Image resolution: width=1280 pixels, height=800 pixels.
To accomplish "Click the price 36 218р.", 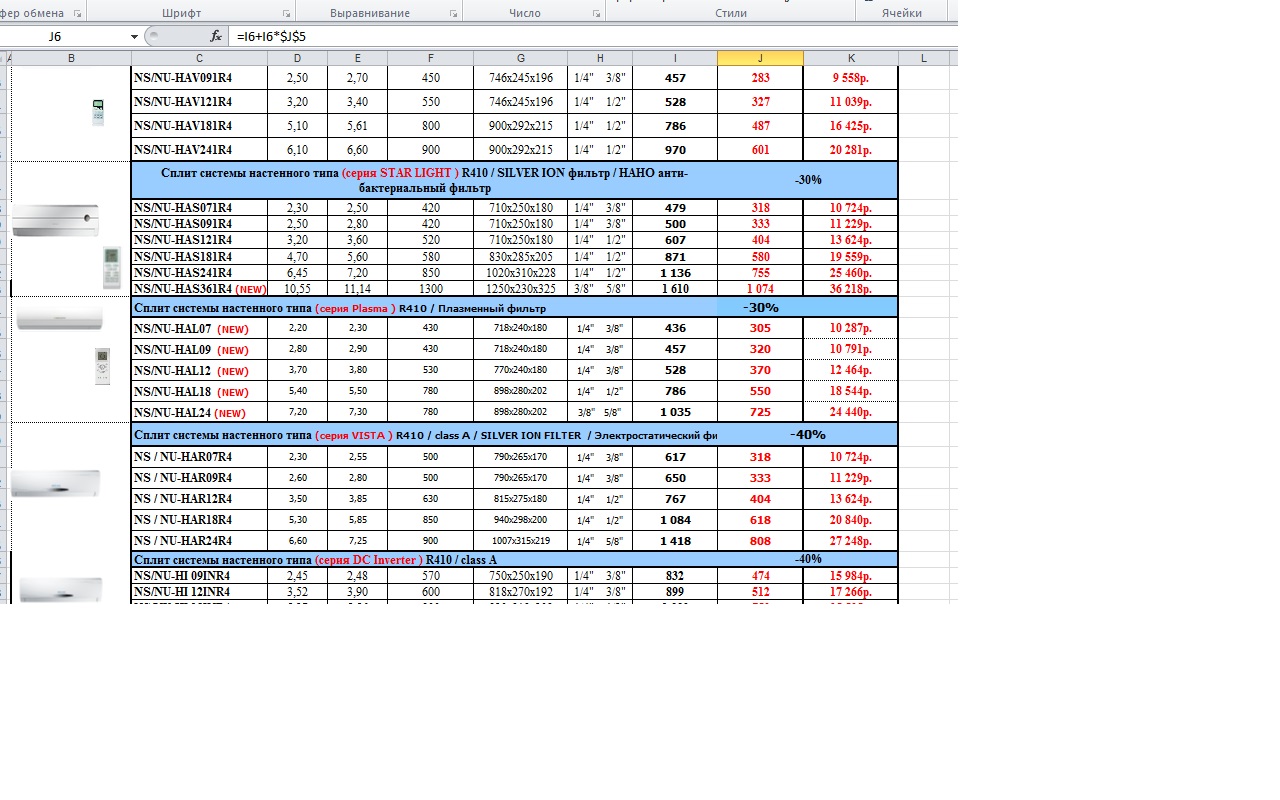I will (x=851, y=289).
